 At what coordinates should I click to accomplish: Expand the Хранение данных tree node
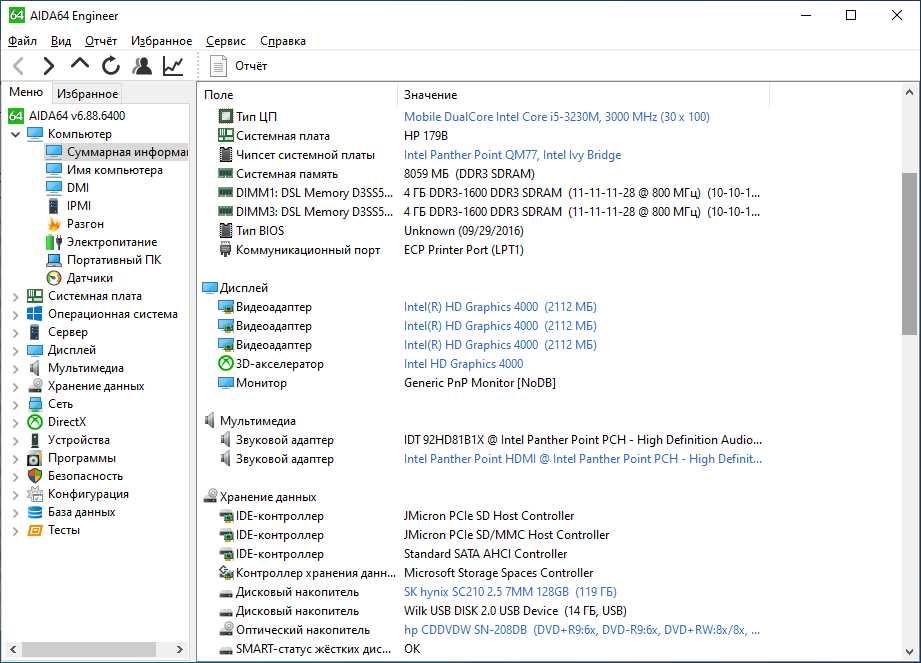point(16,386)
